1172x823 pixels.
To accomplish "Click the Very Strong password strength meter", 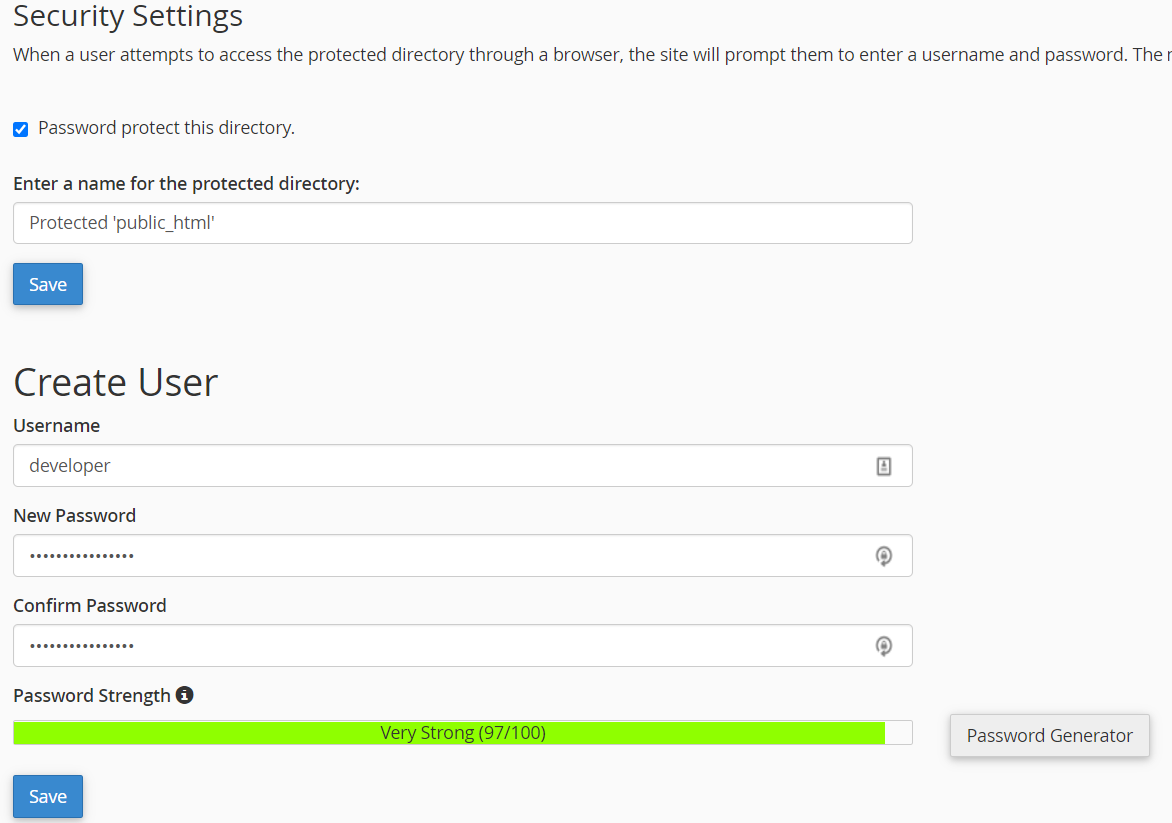I will tap(462, 733).
